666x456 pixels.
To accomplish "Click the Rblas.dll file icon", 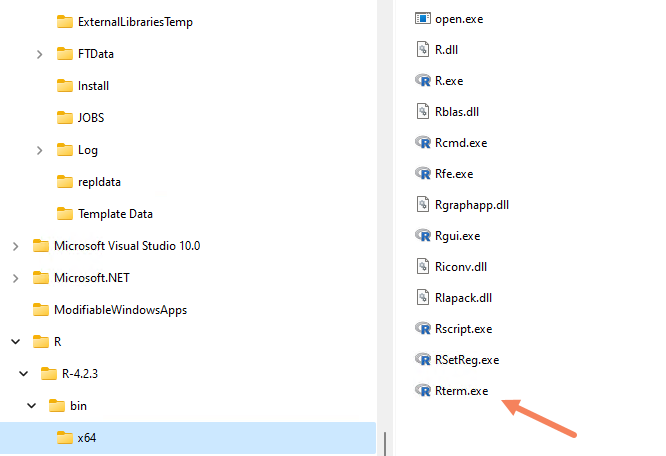I will [423, 112].
